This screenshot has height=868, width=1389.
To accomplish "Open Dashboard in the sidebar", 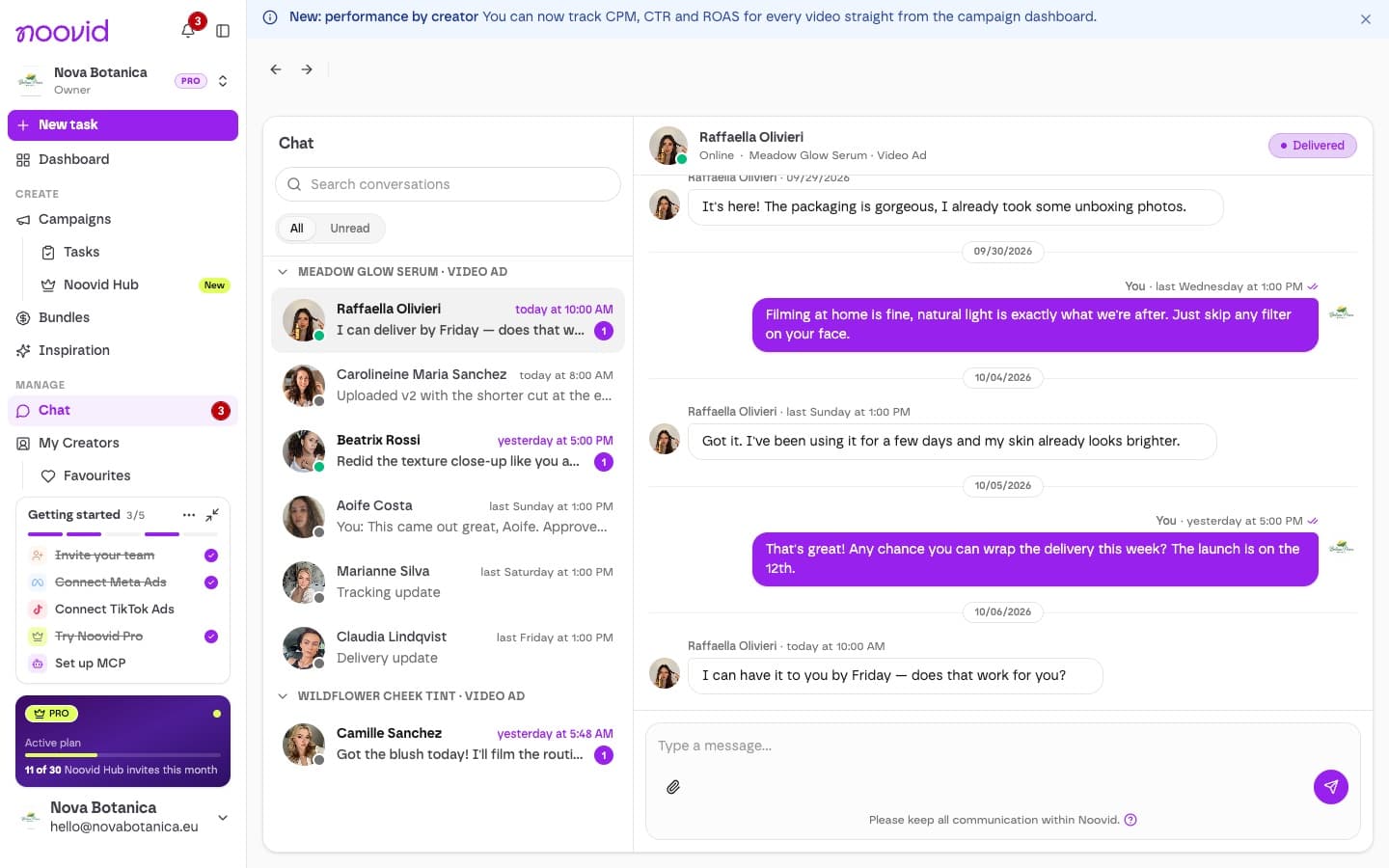I will (123, 160).
